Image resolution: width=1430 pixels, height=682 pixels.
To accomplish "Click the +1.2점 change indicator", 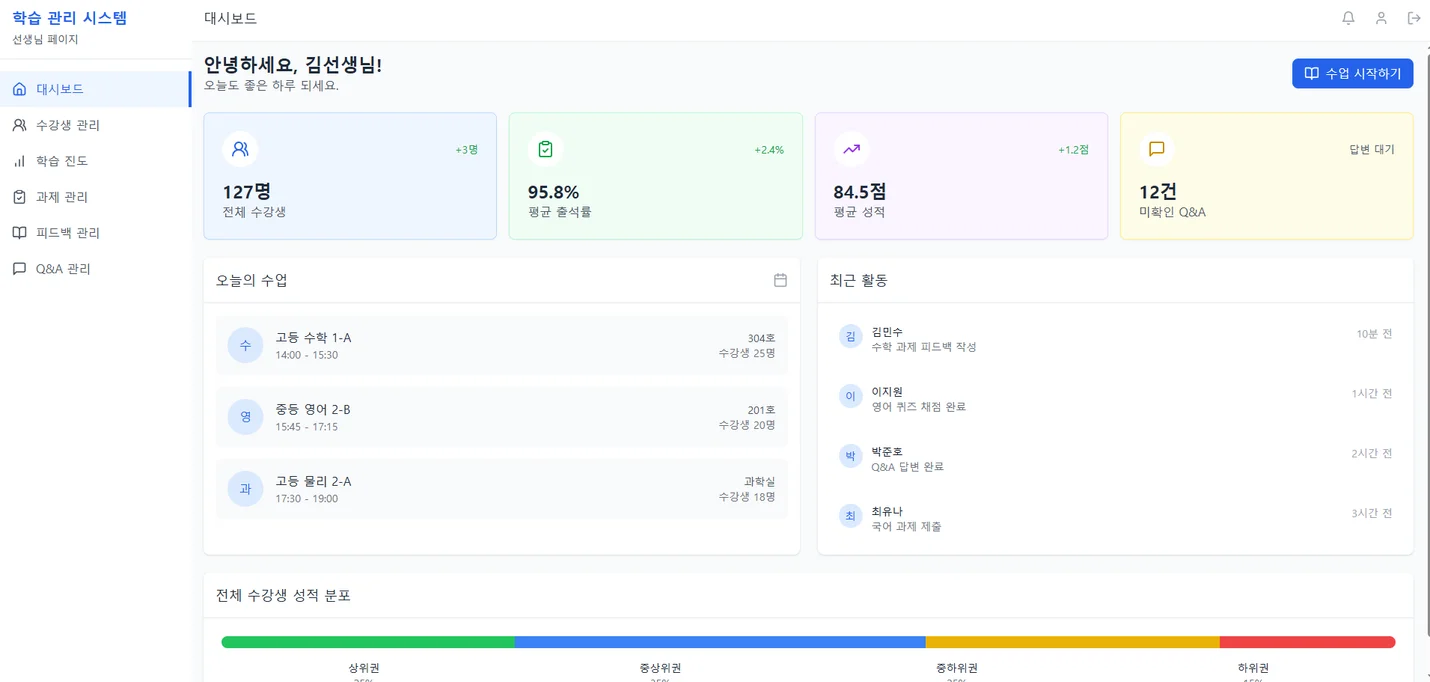I will [1073, 150].
